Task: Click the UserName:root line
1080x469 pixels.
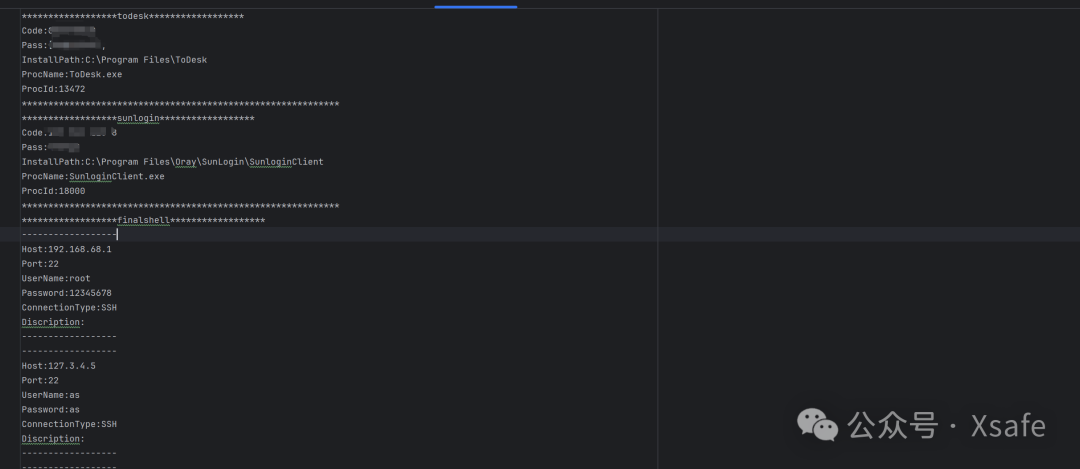Action: point(55,278)
